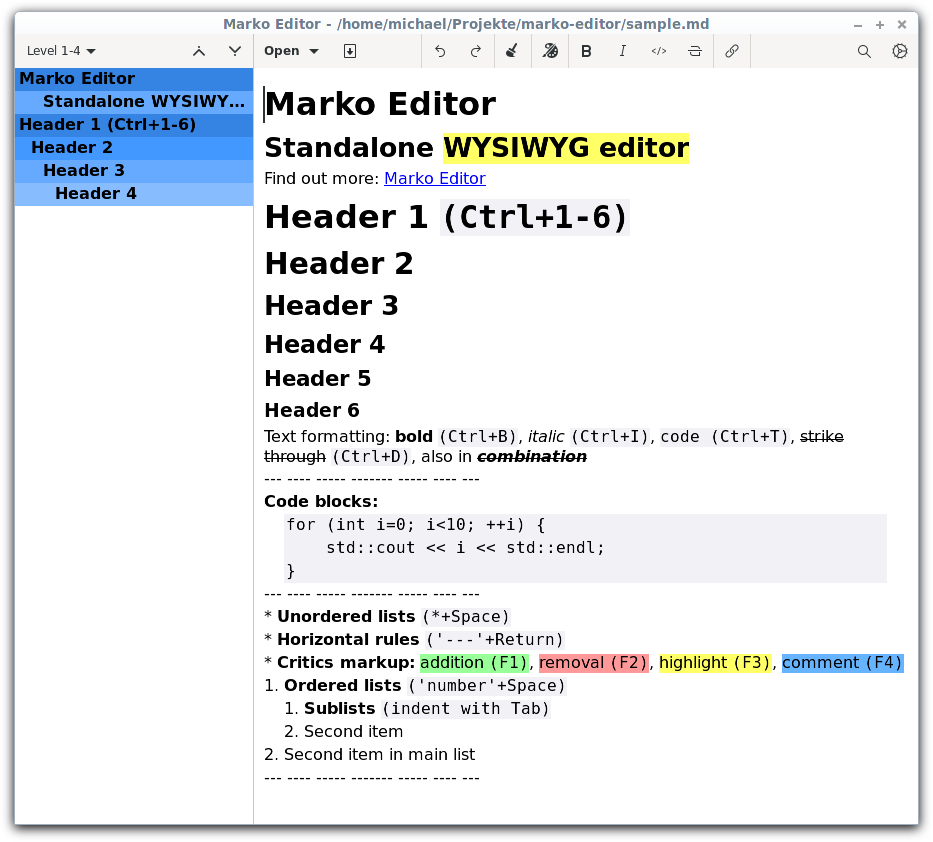
Task: Click the clear formatting brush icon
Action: click(512, 51)
